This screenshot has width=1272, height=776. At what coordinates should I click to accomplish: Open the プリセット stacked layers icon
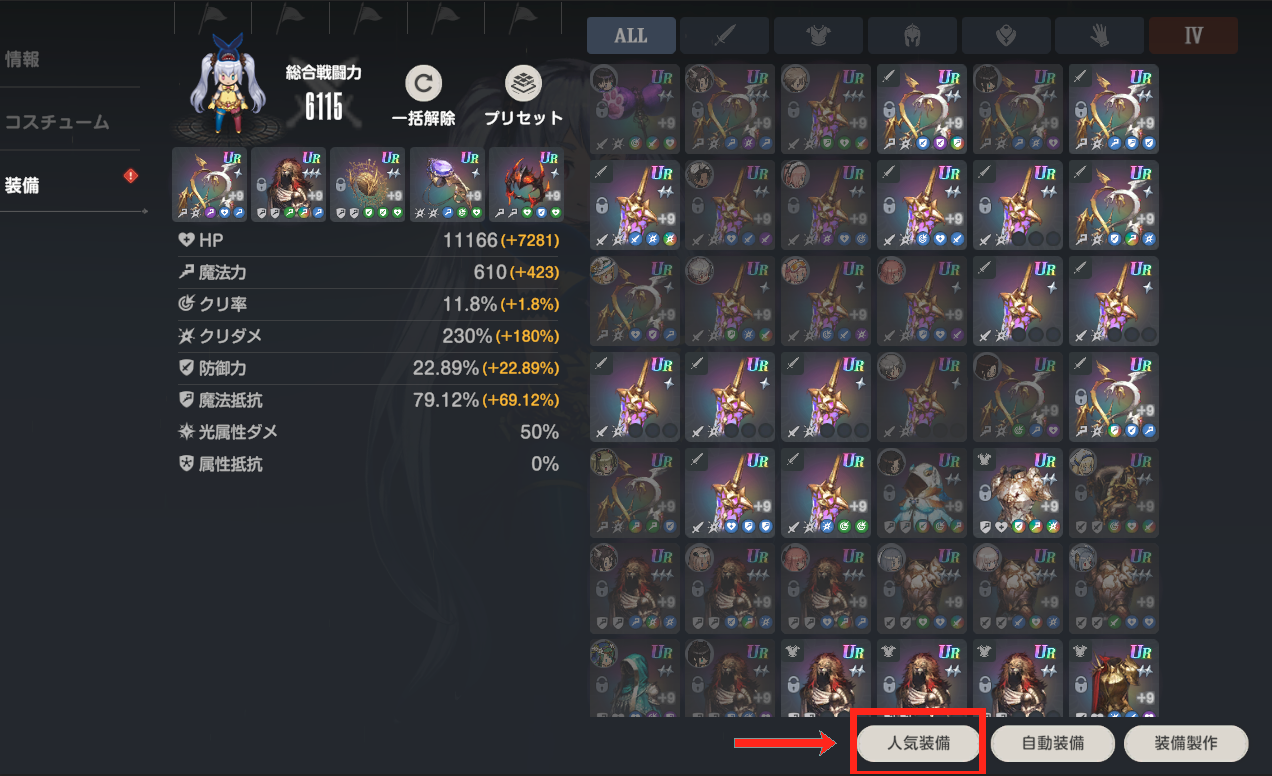click(x=523, y=84)
